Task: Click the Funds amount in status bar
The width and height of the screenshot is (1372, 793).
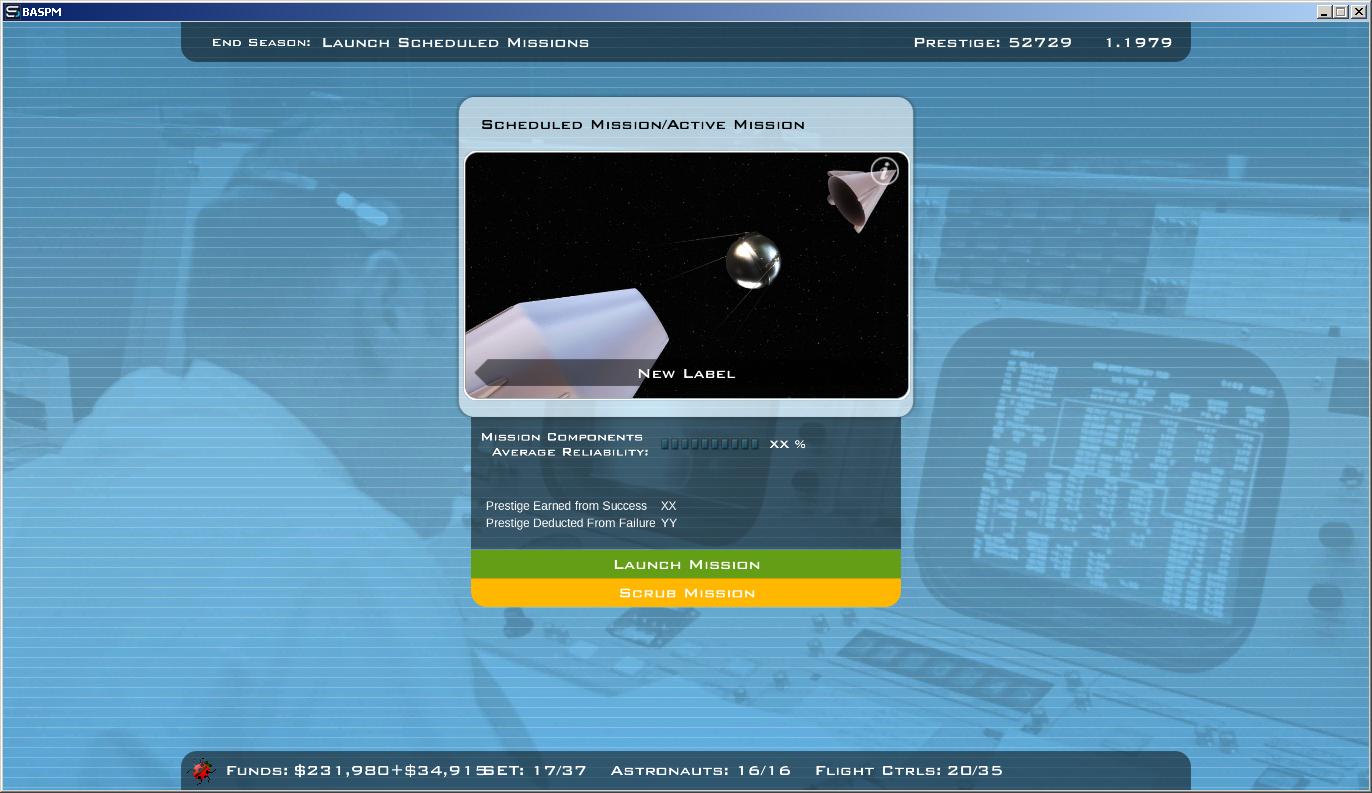Action: (x=358, y=770)
